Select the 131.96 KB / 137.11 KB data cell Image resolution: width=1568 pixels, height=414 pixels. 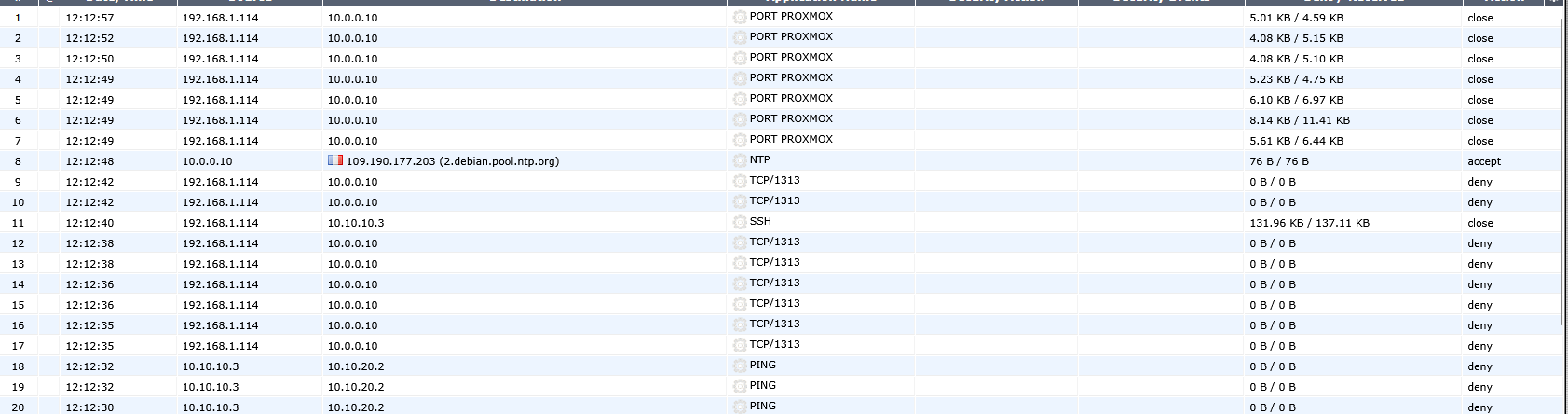pos(1309,223)
